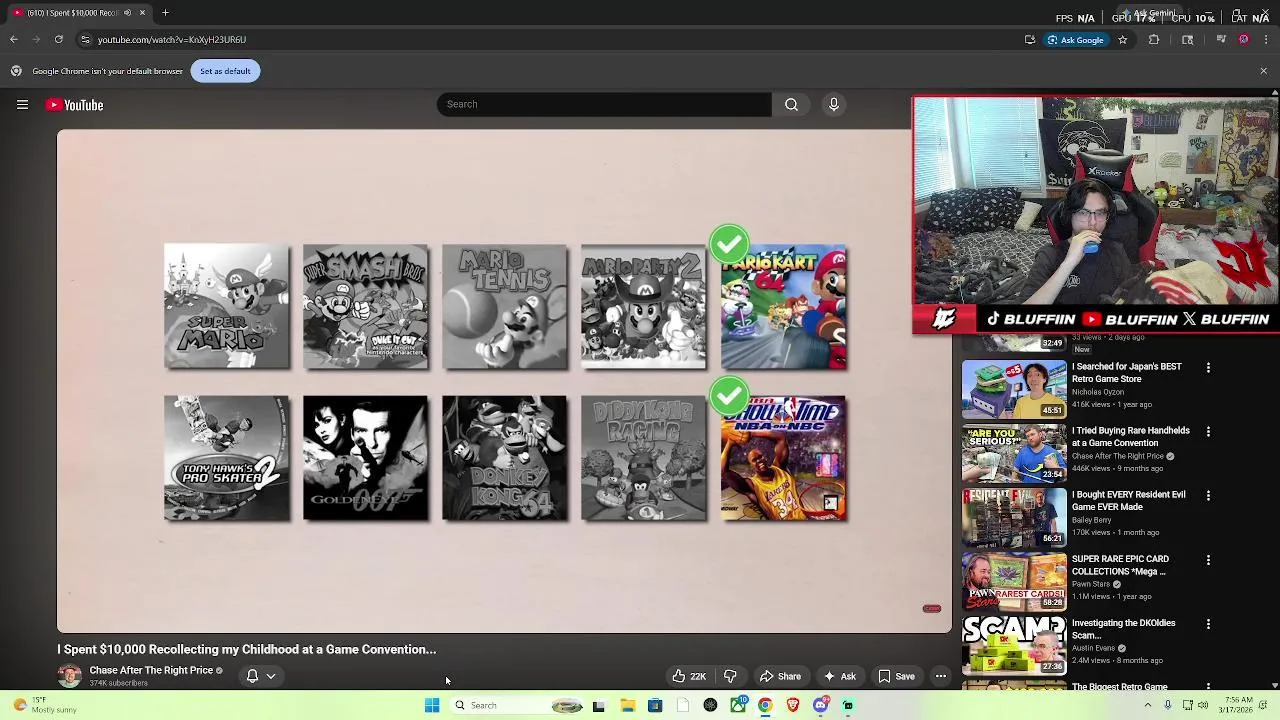Open the Nicholas Oyzon channel name

(x=1097, y=392)
